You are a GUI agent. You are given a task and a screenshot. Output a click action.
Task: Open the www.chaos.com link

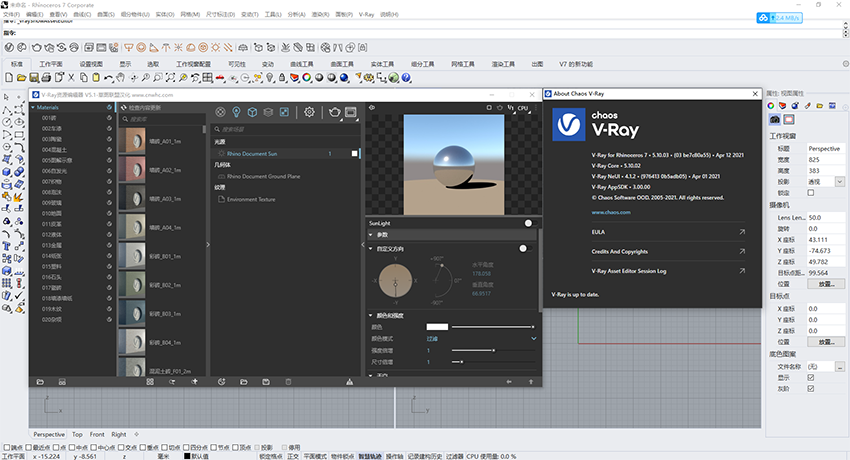tap(611, 212)
